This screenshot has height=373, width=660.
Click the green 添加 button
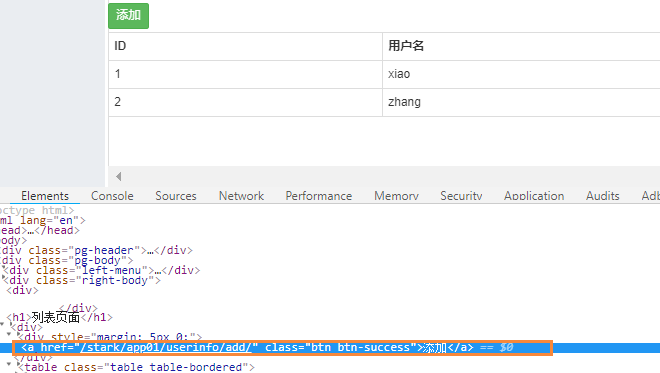pos(128,16)
